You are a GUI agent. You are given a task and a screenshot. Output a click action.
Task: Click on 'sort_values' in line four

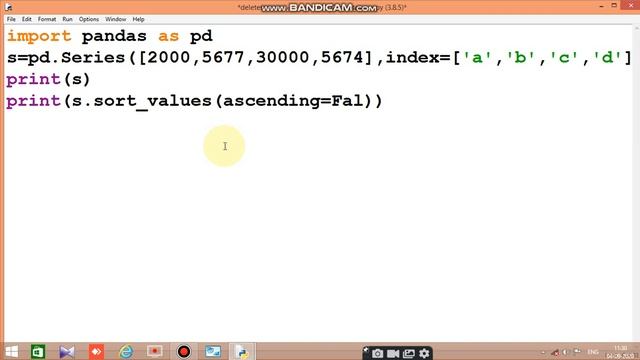[x=152, y=101]
